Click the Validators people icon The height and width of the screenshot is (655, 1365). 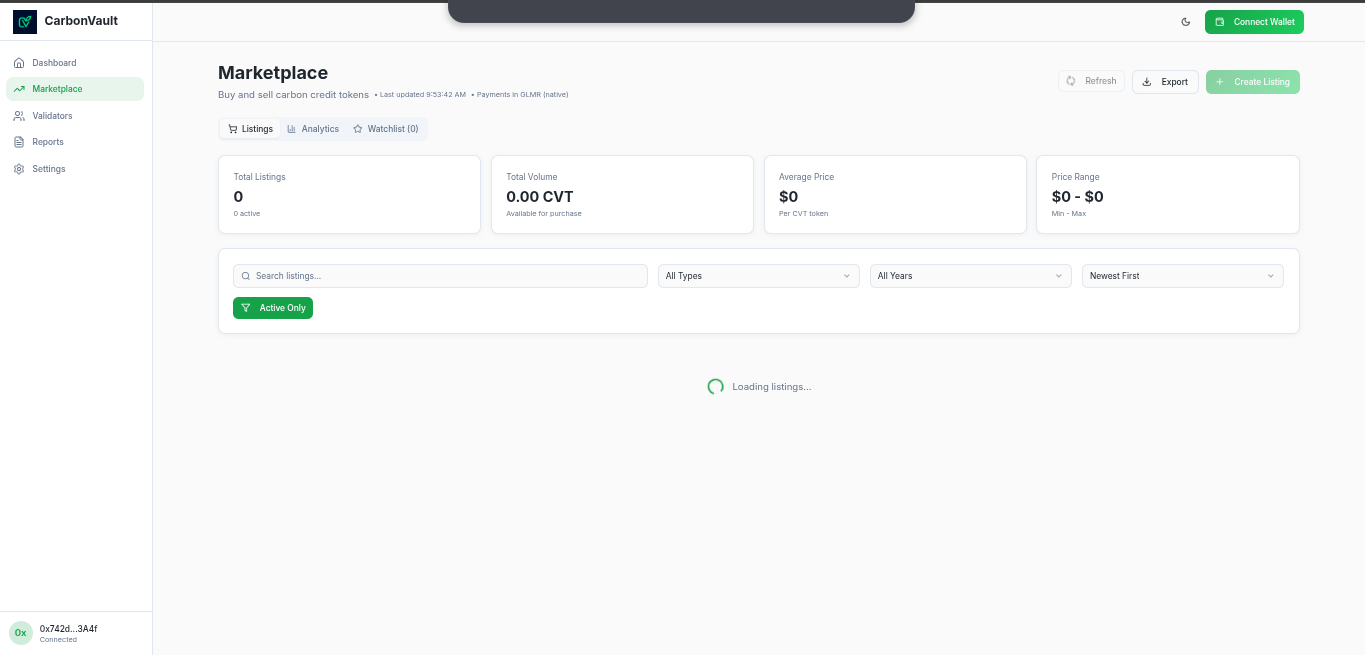(19, 116)
